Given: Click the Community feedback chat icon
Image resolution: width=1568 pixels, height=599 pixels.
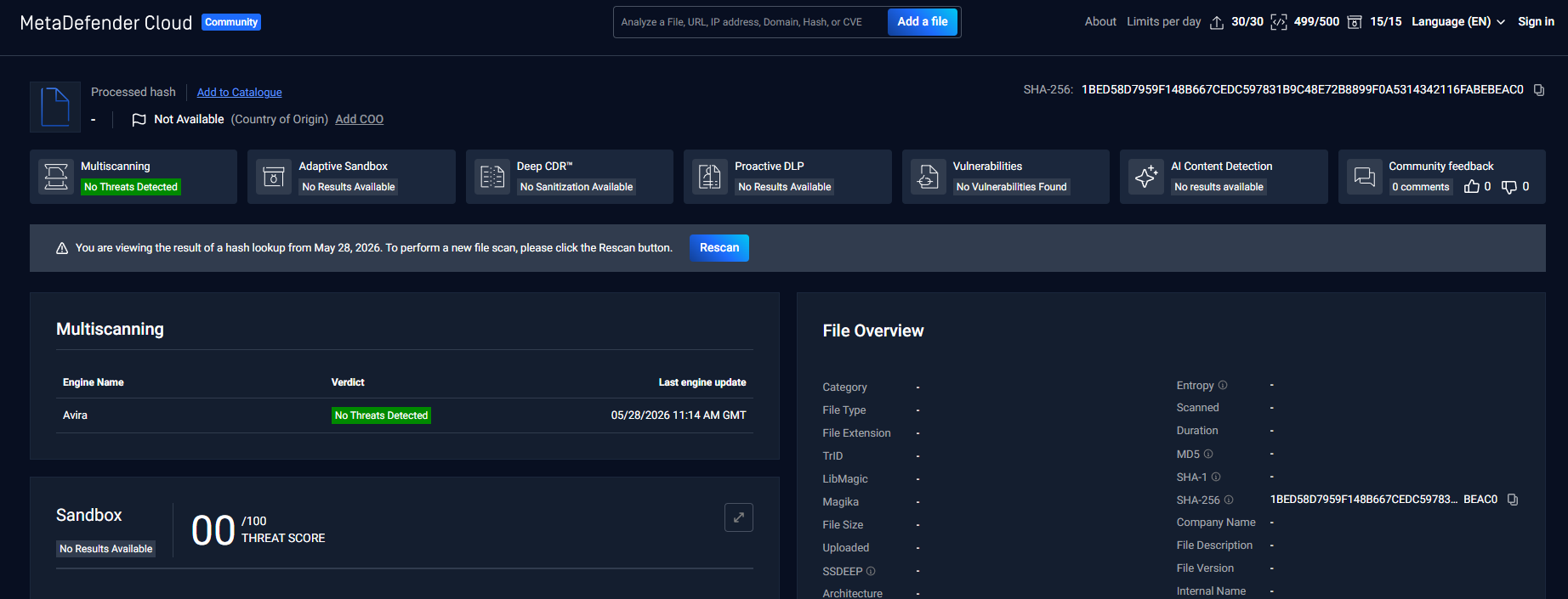Looking at the screenshot, I should (x=1365, y=177).
